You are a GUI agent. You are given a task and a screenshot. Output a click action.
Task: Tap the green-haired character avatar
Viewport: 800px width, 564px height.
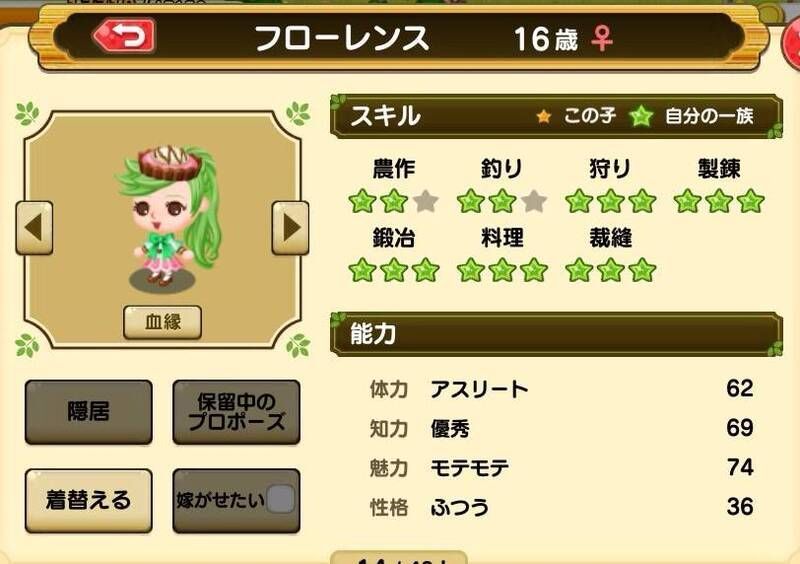point(168,218)
